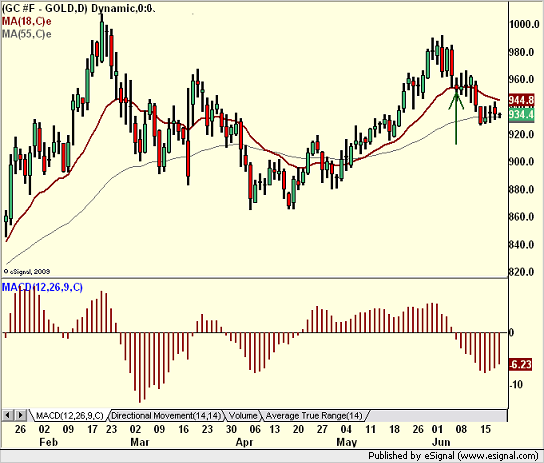Screen dimensions: 544x463
Task: Click the MACD value marker -6.23
Action: click(x=520, y=365)
